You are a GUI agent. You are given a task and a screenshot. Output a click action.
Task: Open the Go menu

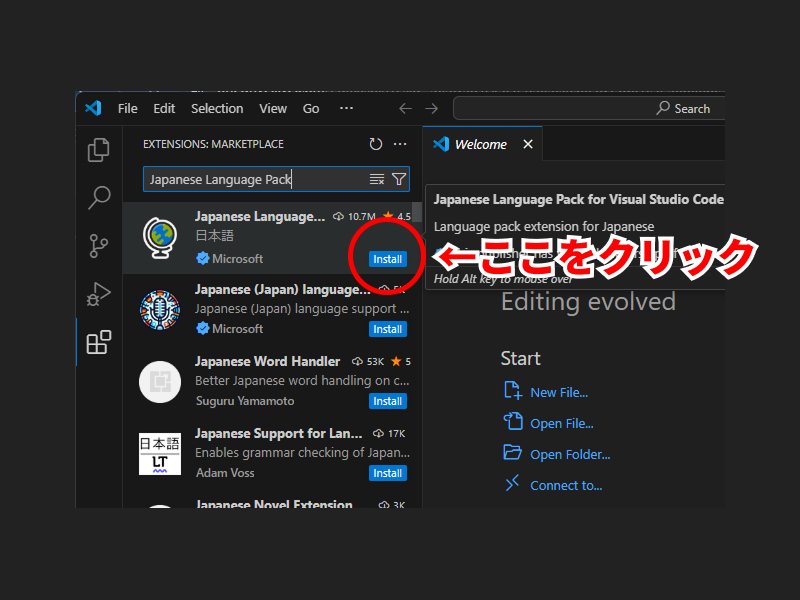point(311,109)
